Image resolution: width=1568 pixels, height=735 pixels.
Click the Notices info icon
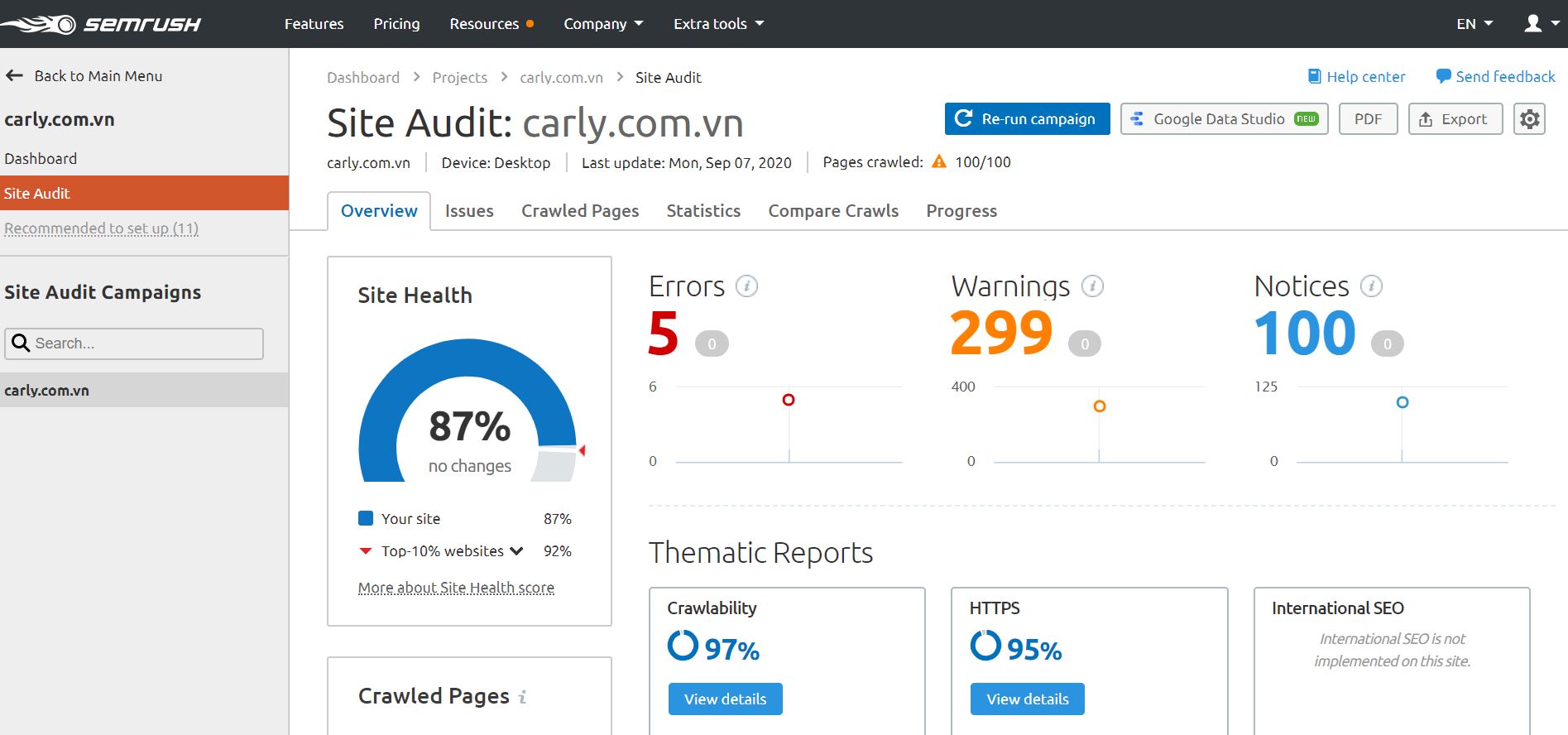pos(1371,286)
